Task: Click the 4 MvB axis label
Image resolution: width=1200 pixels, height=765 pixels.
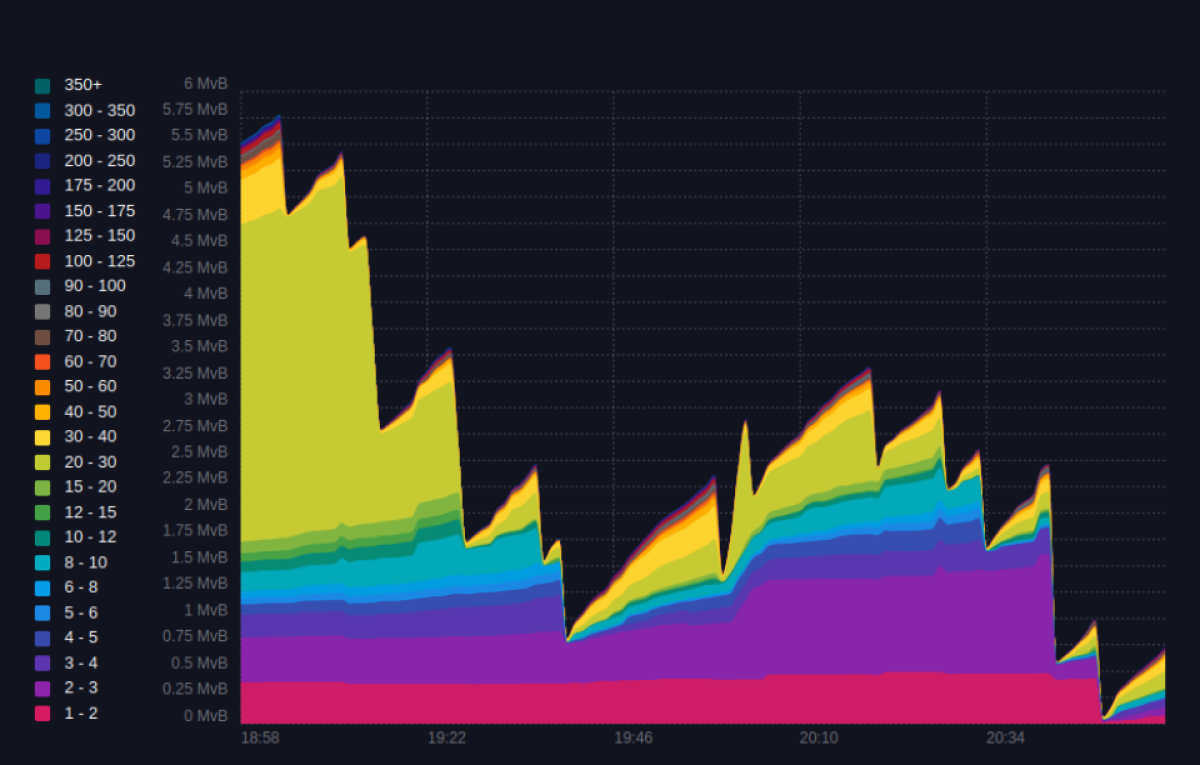Action: tap(205, 294)
